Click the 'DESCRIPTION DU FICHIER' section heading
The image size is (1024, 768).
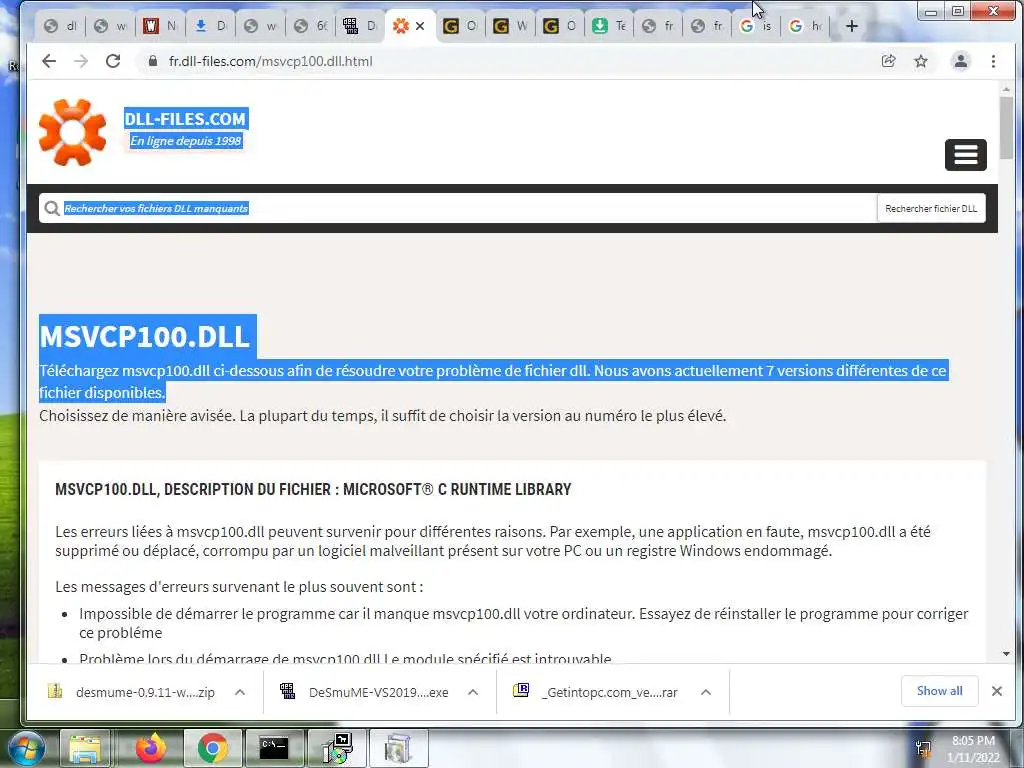313,489
